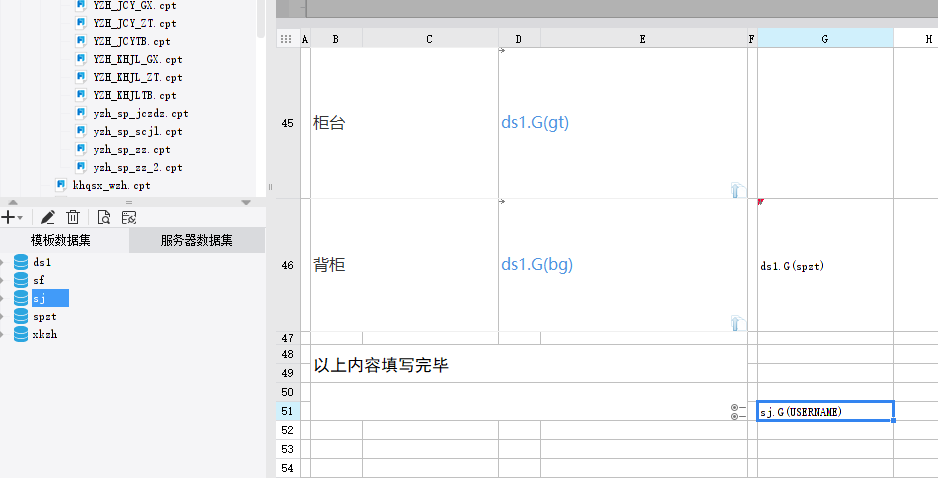
Task: Click the file icon of yzh_sp_zz_2.cpt
Action: tap(81, 167)
